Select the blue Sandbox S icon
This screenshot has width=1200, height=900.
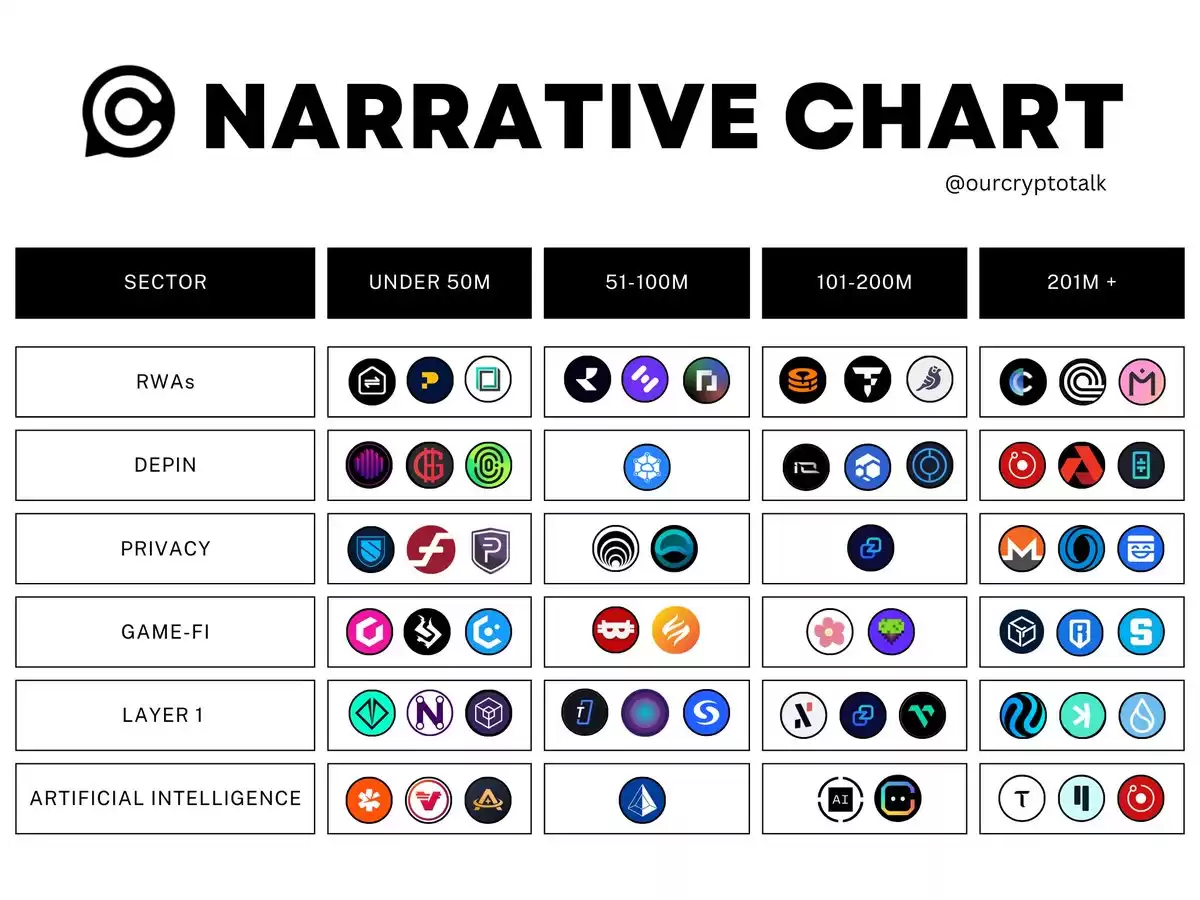click(x=1141, y=632)
